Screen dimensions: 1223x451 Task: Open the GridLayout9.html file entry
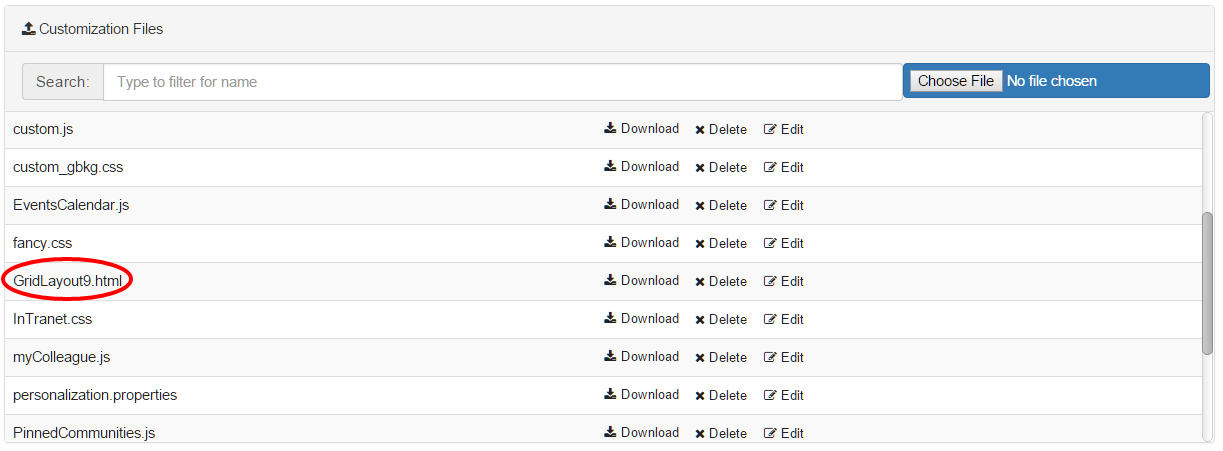(x=67, y=281)
